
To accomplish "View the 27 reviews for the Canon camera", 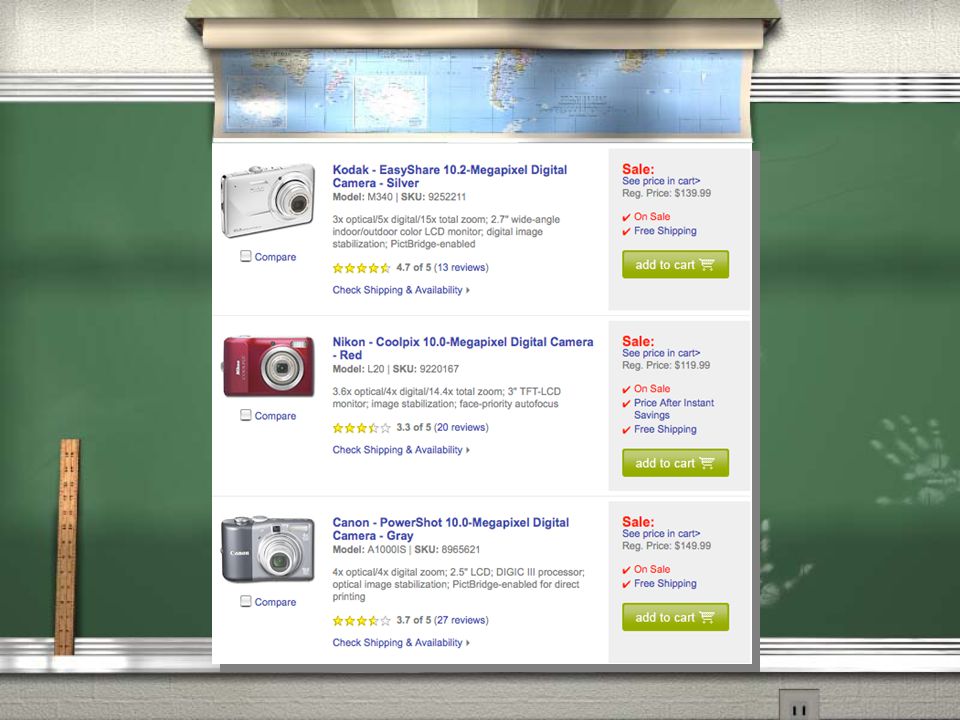I will [x=461, y=620].
